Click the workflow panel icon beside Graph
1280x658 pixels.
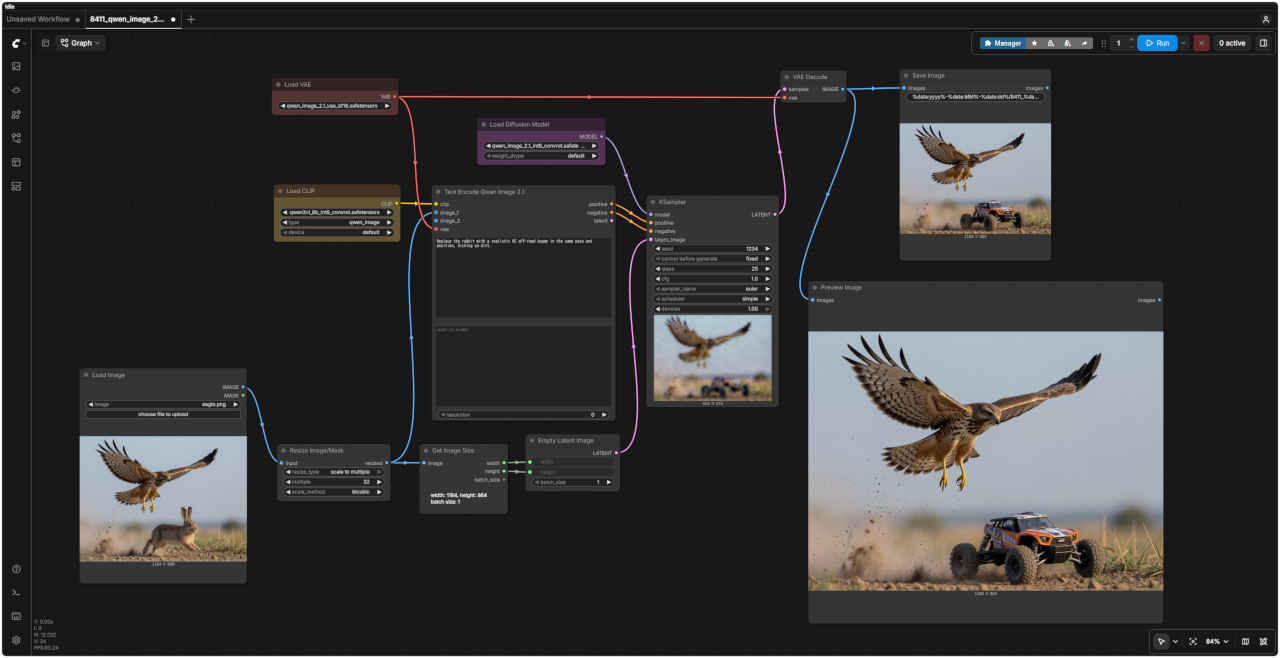click(45, 43)
